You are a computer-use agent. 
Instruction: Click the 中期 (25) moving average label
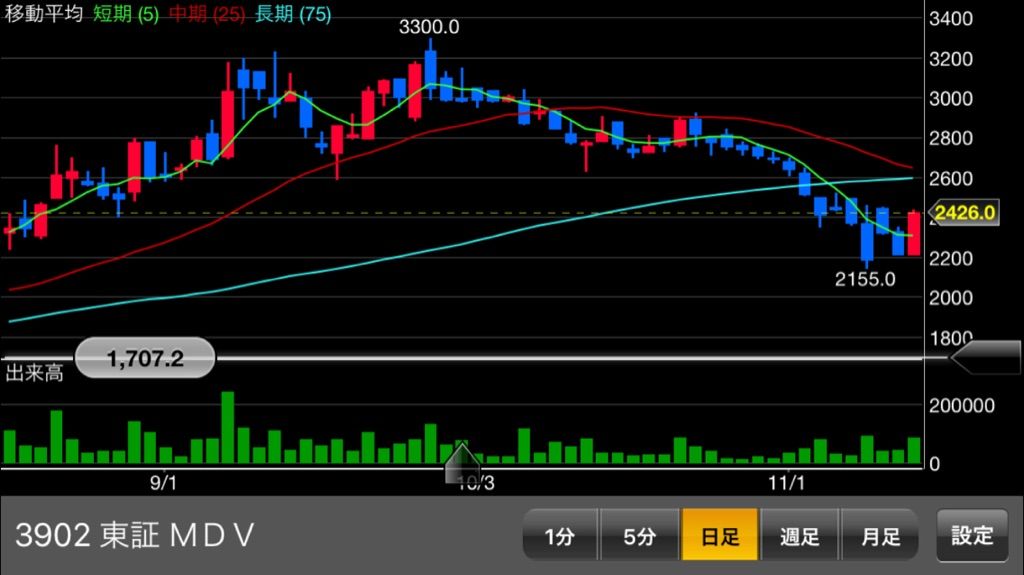(207, 14)
